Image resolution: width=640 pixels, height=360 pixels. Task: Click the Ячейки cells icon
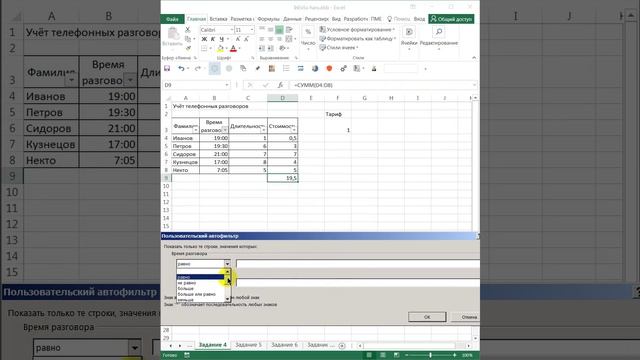coord(409,32)
